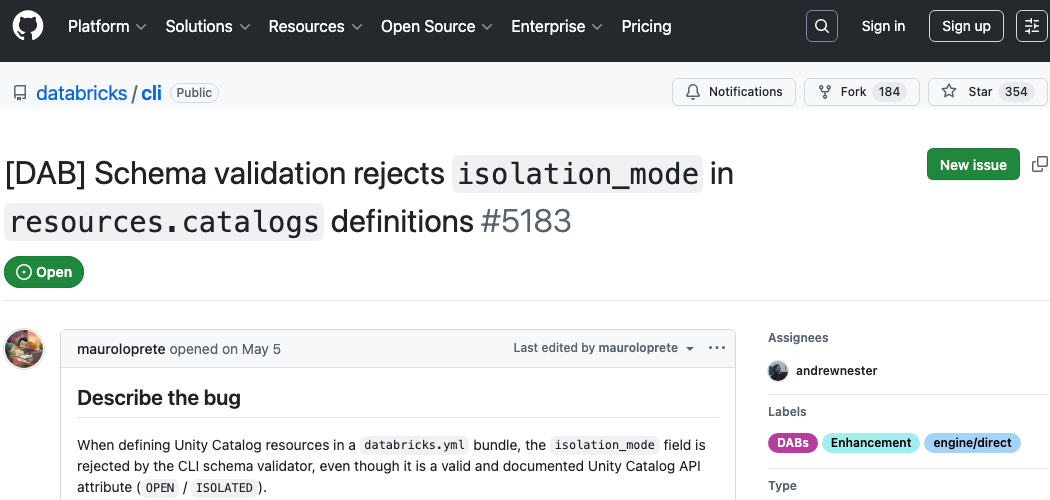Open Last edited by mauroloprete dropdown
Viewport: 1050px width, 500px height.
click(x=604, y=348)
